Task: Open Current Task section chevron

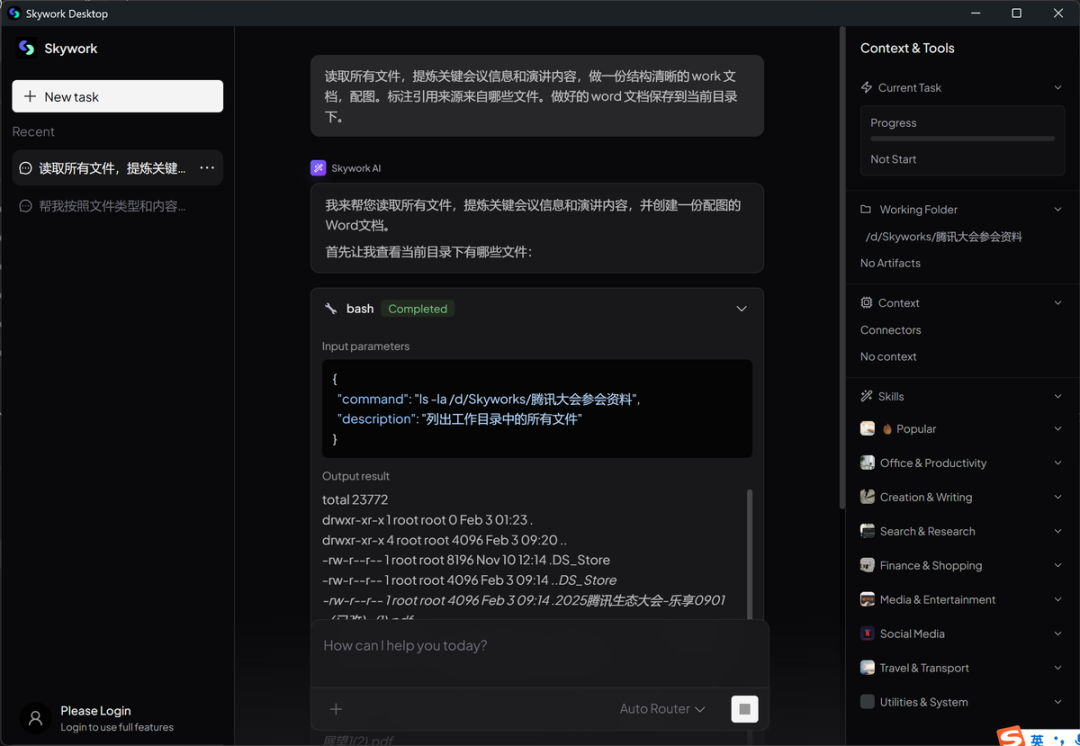Action: [1058, 87]
